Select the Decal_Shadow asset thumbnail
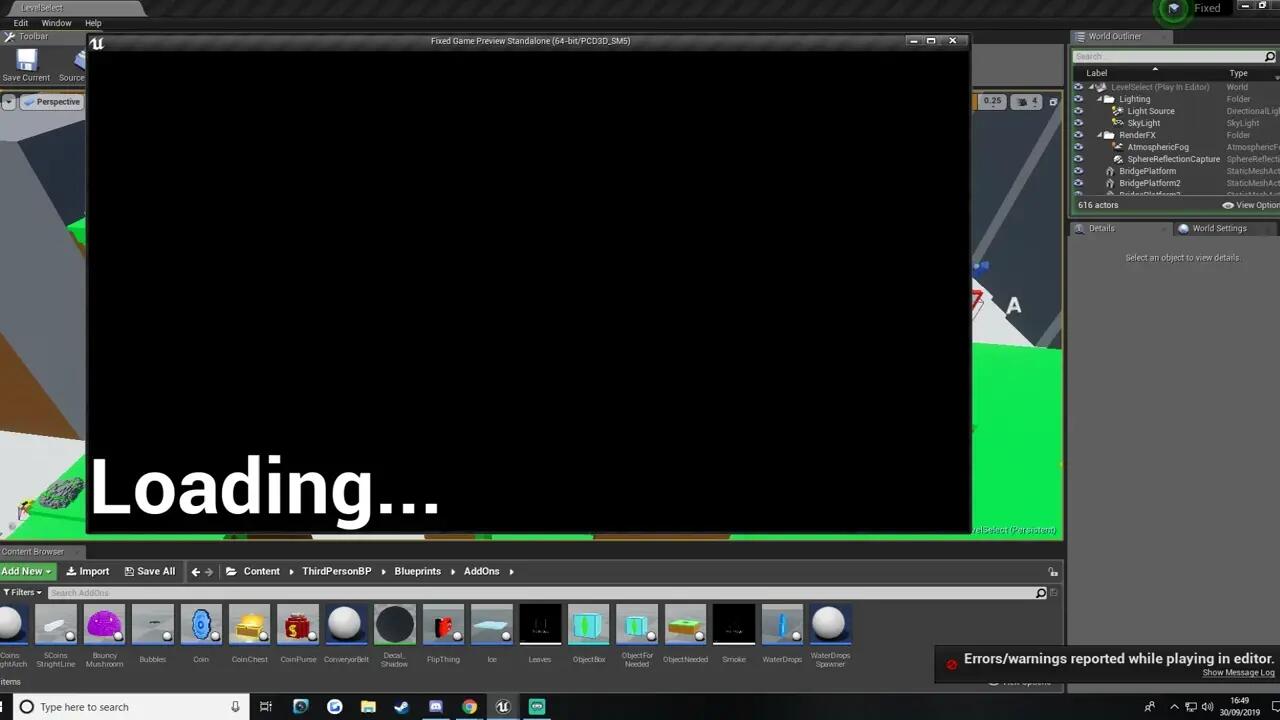Viewport: 1280px width, 720px height. (395, 625)
